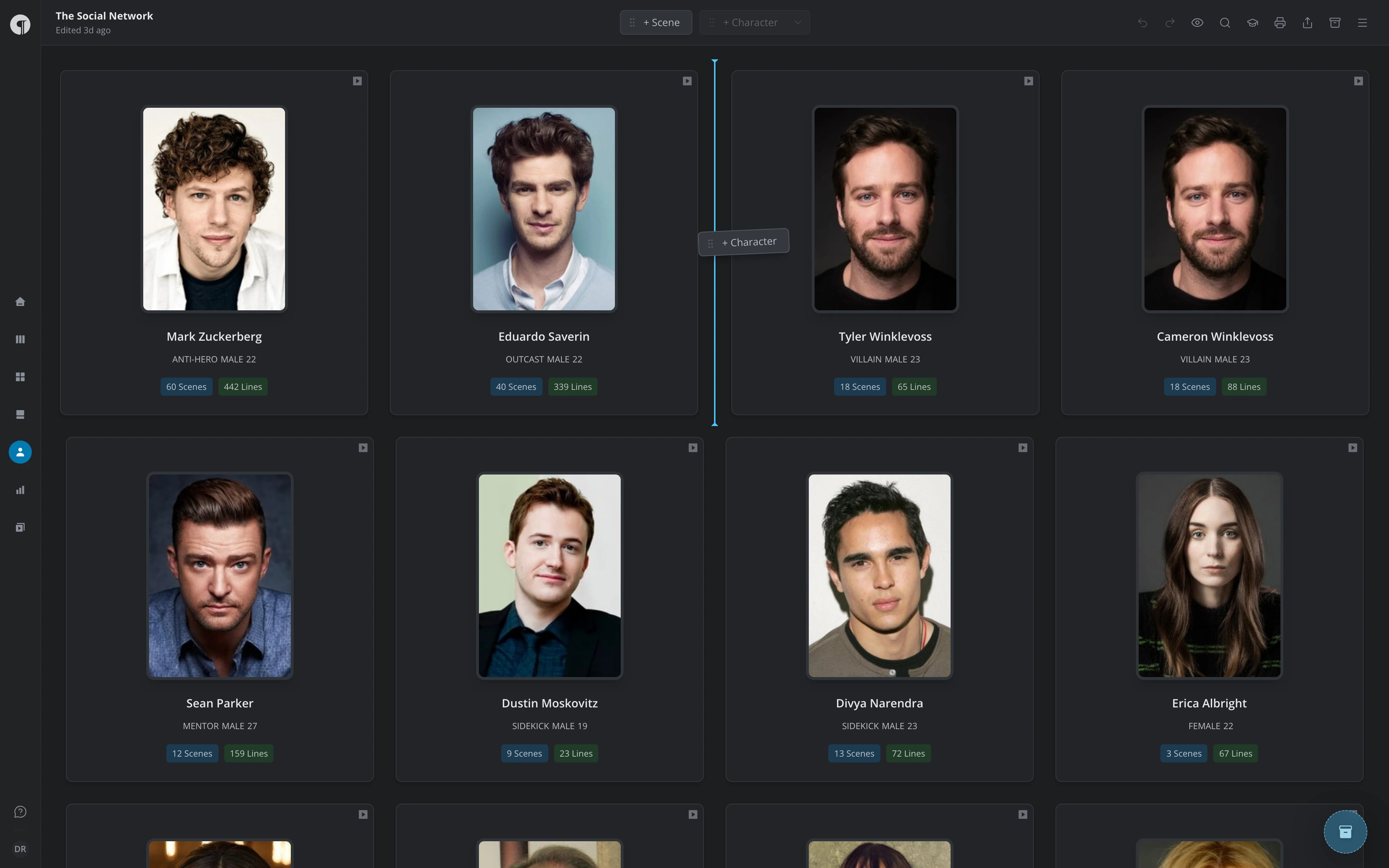Open the columns view icon in sidebar

pyautogui.click(x=20, y=339)
